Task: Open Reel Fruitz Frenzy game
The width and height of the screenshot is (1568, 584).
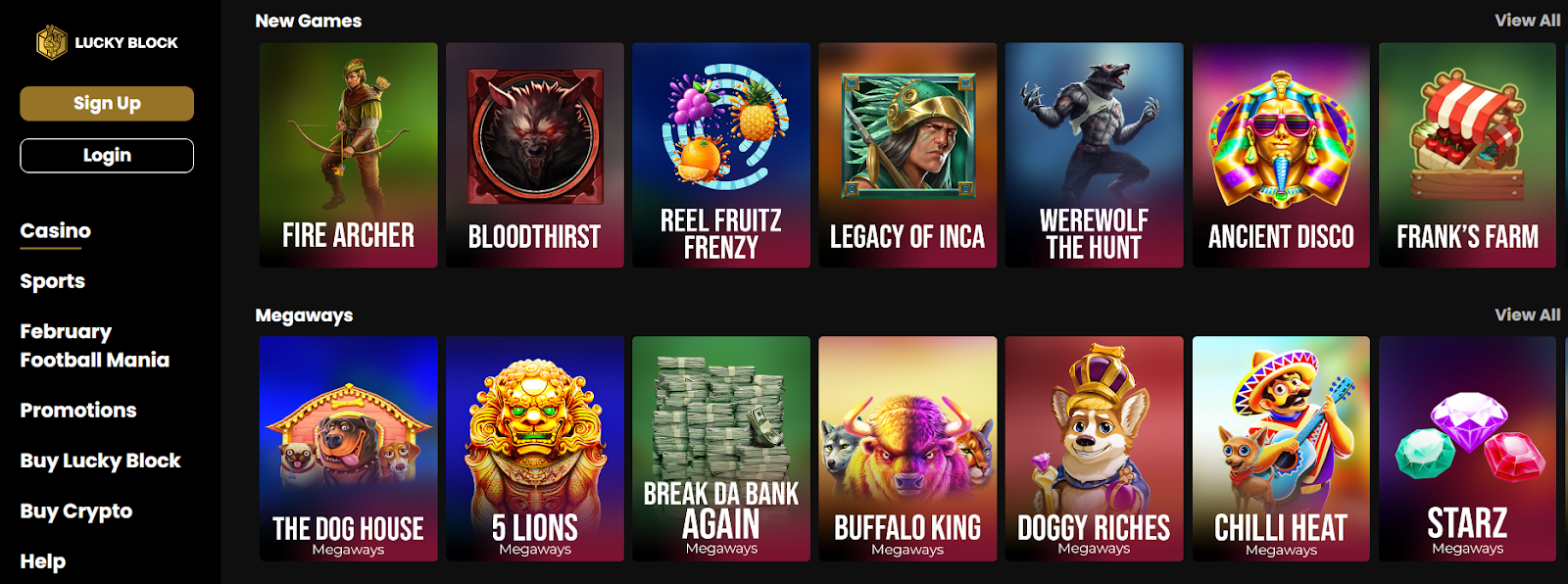Action: (x=721, y=155)
